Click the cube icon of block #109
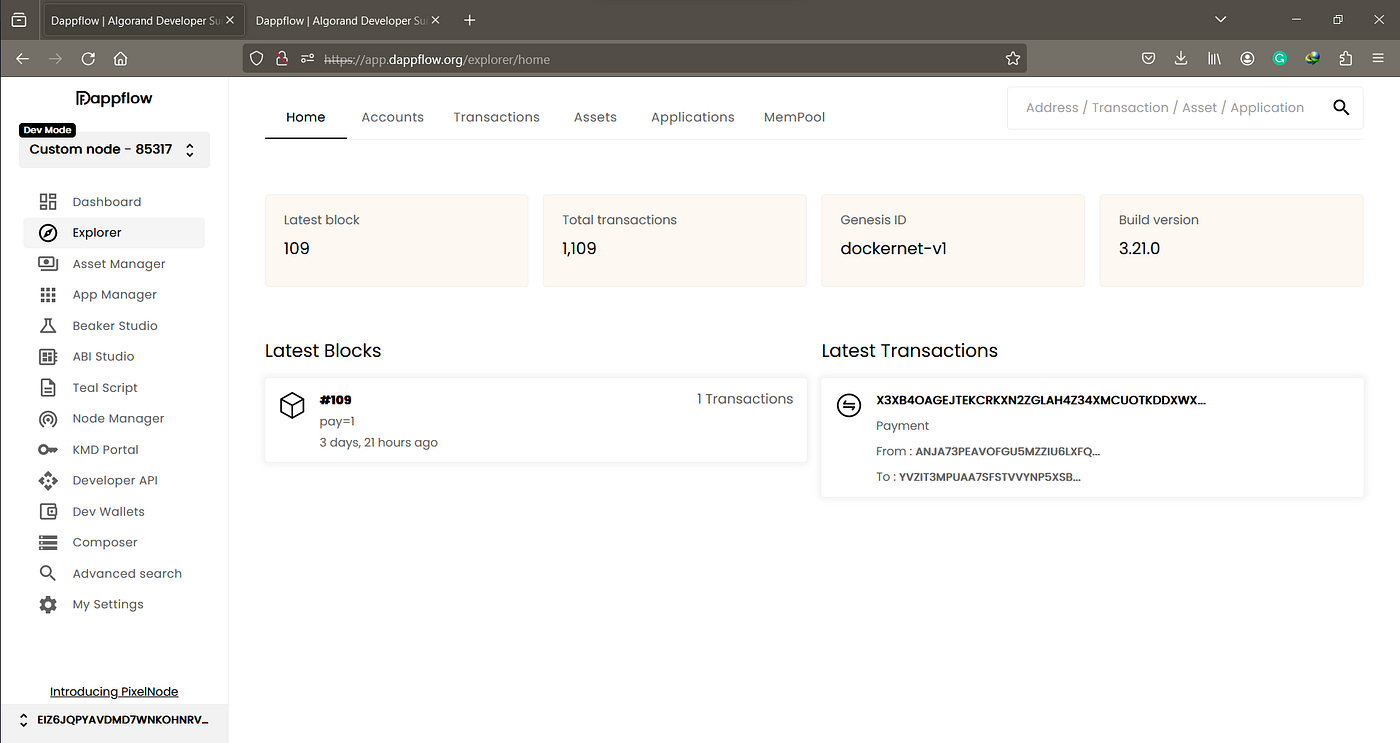The width and height of the screenshot is (1400, 743). pos(292,405)
